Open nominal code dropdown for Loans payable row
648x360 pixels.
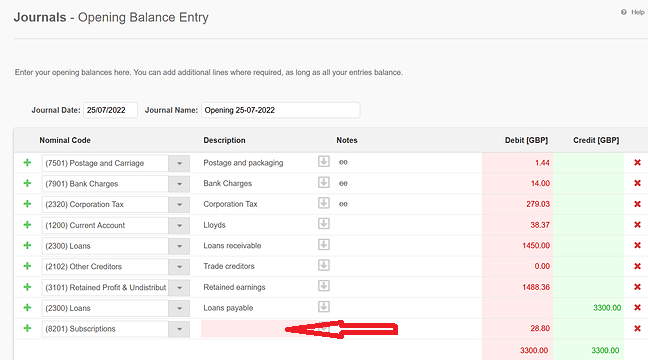(x=179, y=308)
